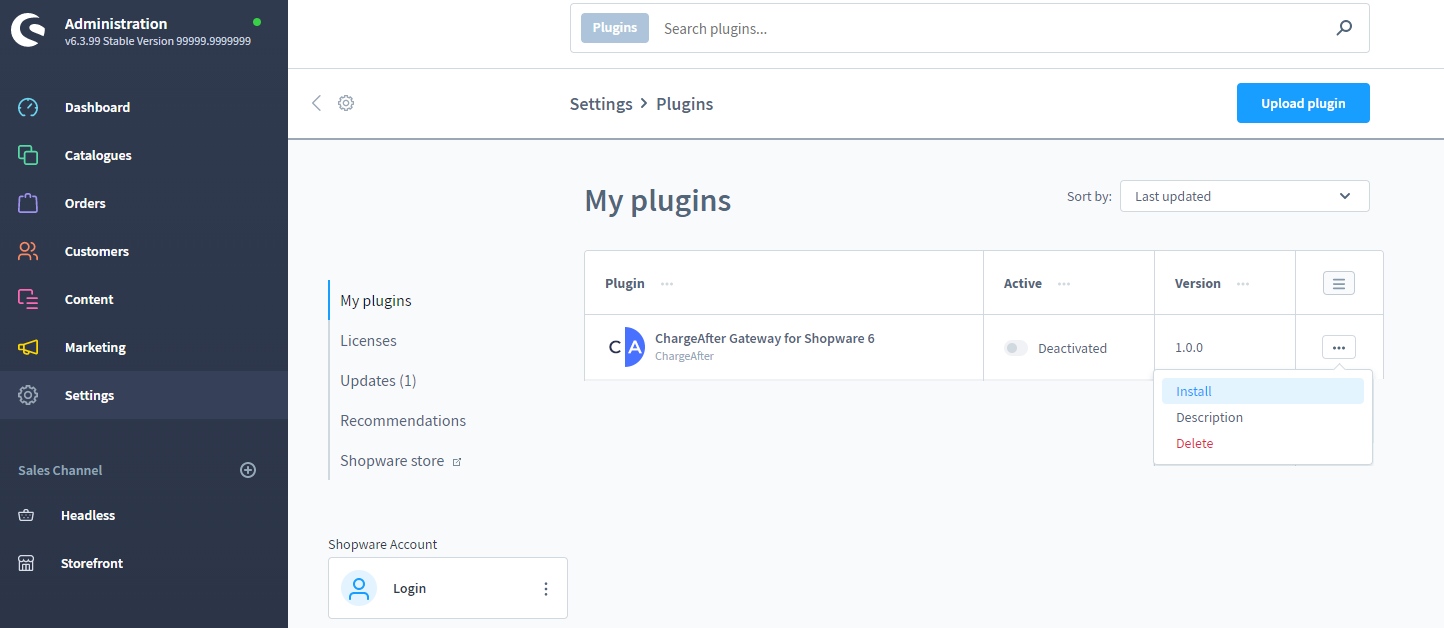Open the Shopware store link
This screenshot has width=1444, height=628.
click(x=400, y=461)
